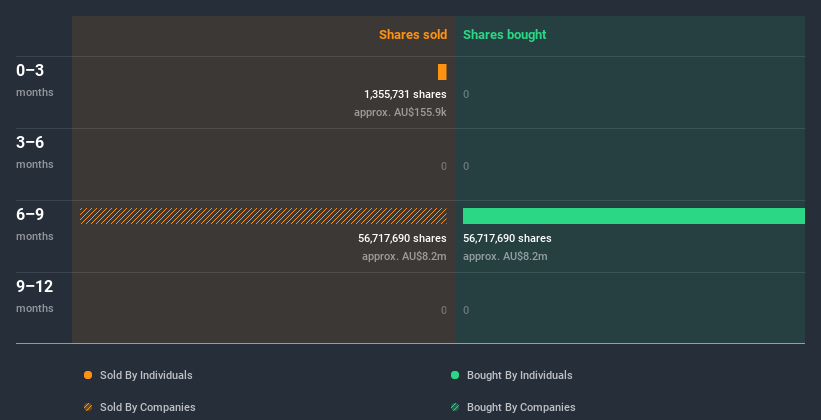Click the orange bar for 0–3 months sold

pos(442,72)
